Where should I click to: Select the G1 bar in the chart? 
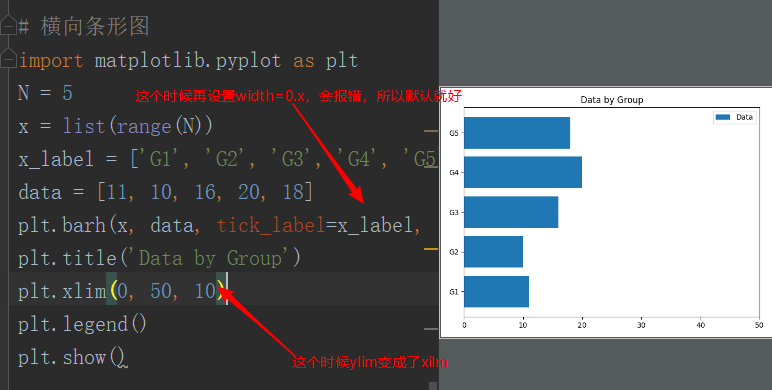496,292
